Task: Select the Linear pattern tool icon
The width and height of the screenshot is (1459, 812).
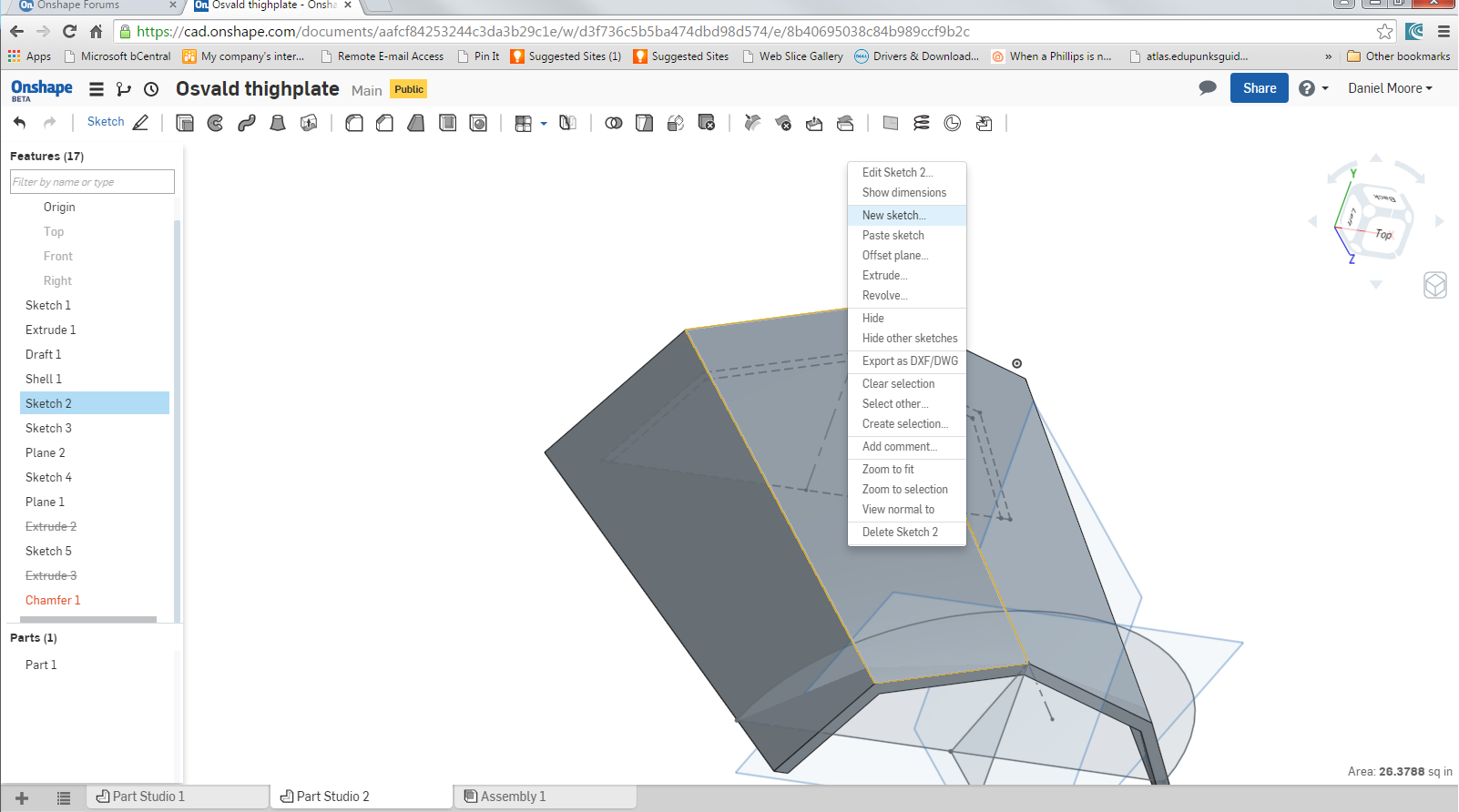Action: [x=524, y=124]
